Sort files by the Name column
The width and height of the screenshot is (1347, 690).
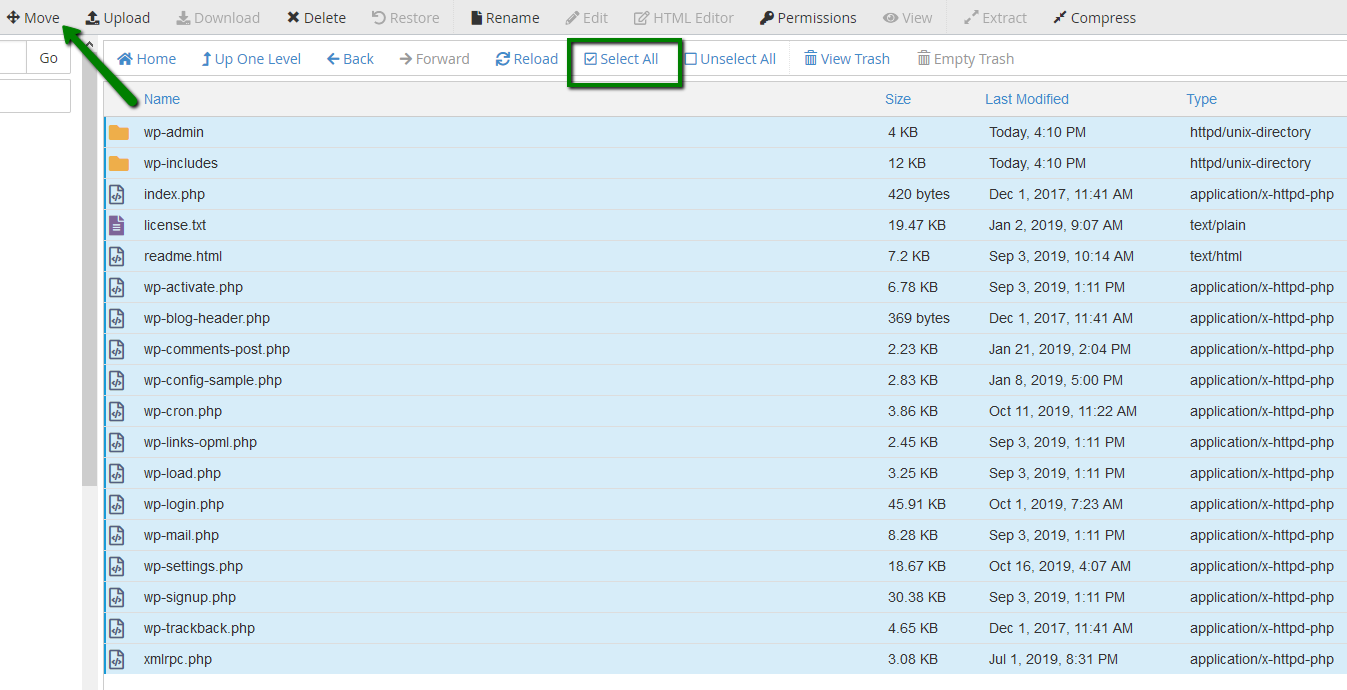pyautogui.click(x=162, y=99)
